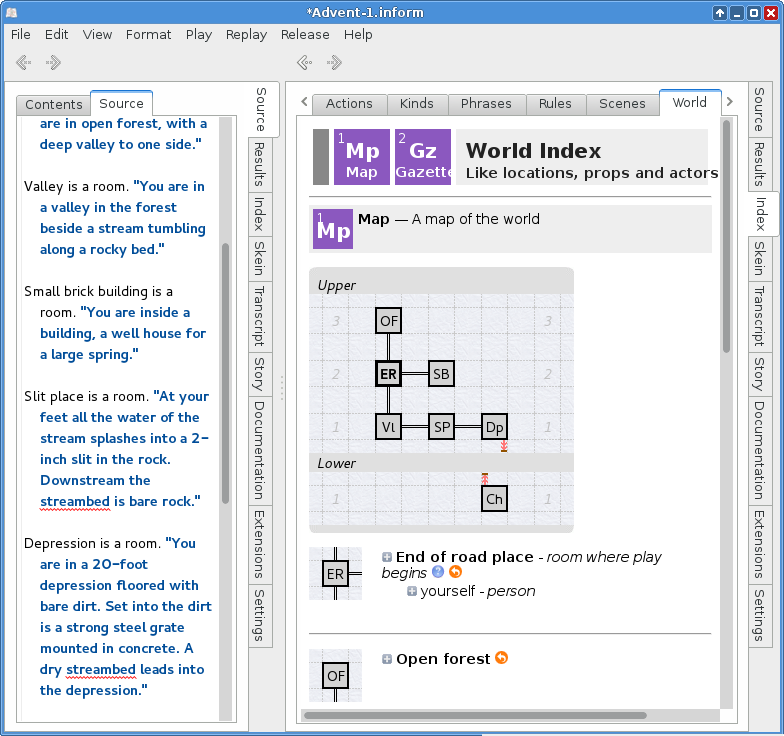Image resolution: width=784 pixels, height=736 pixels.
Task: Select the World index tab
Action: tap(690, 102)
